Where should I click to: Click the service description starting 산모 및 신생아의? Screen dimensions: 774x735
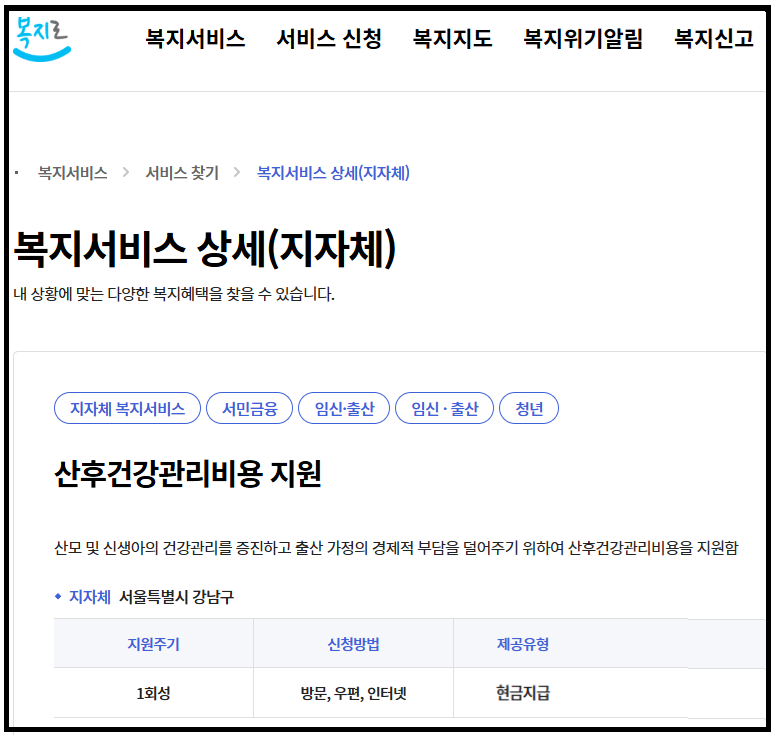[396, 547]
